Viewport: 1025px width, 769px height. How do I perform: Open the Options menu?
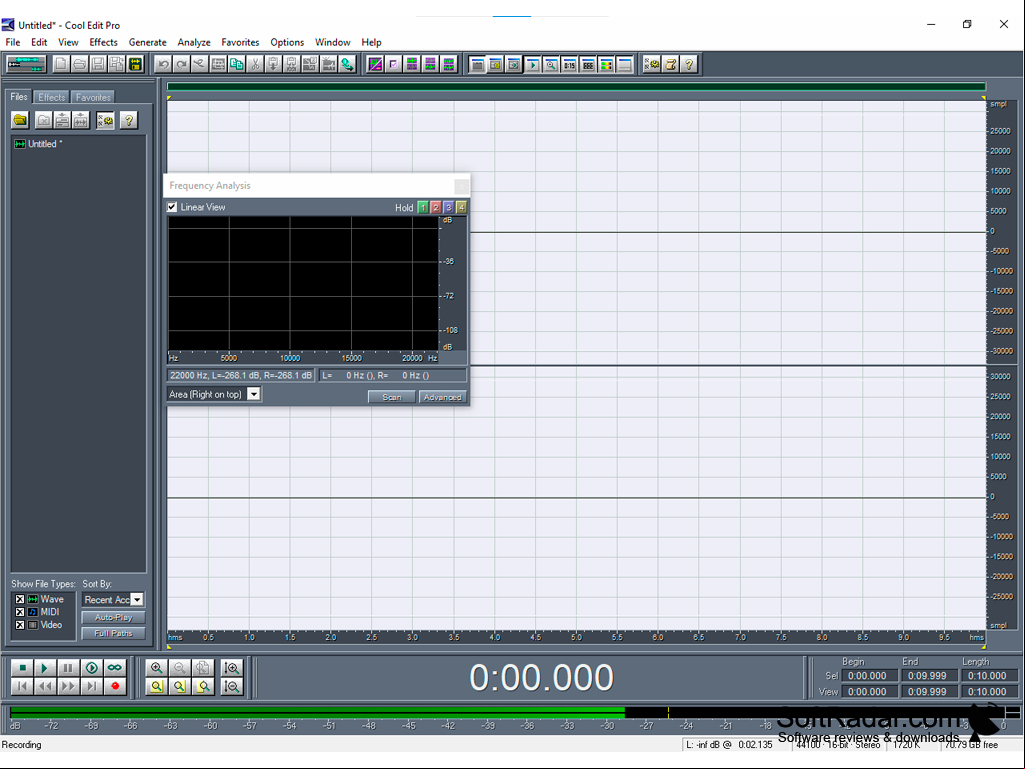click(x=287, y=43)
